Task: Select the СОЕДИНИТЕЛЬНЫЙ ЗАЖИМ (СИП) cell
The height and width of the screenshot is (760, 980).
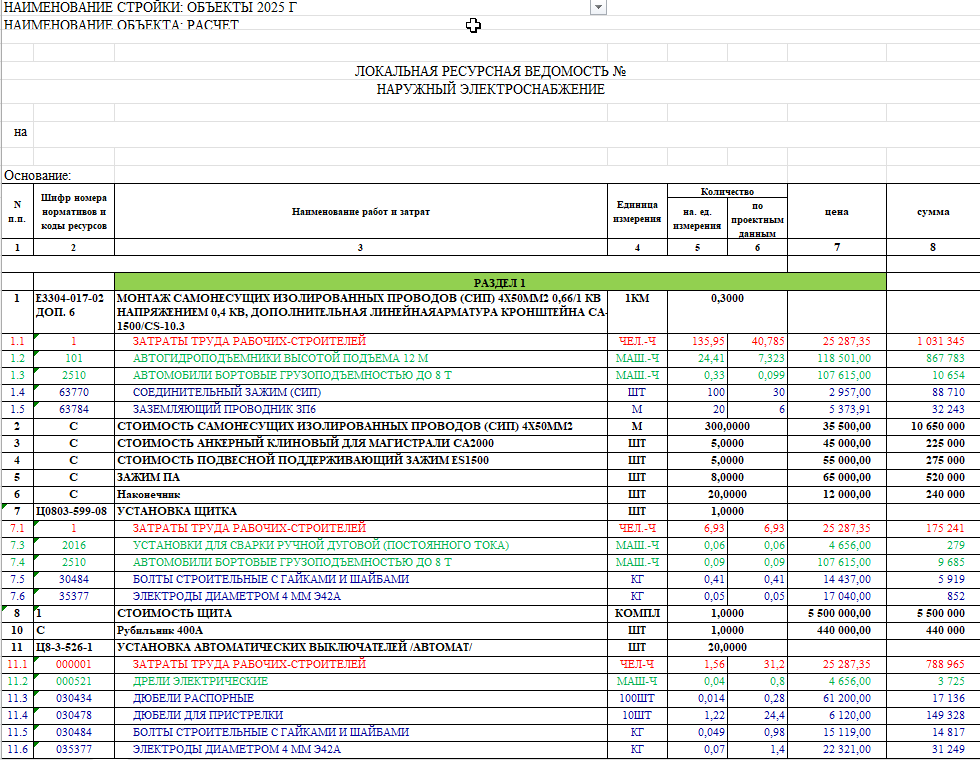Action: click(x=361, y=392)
